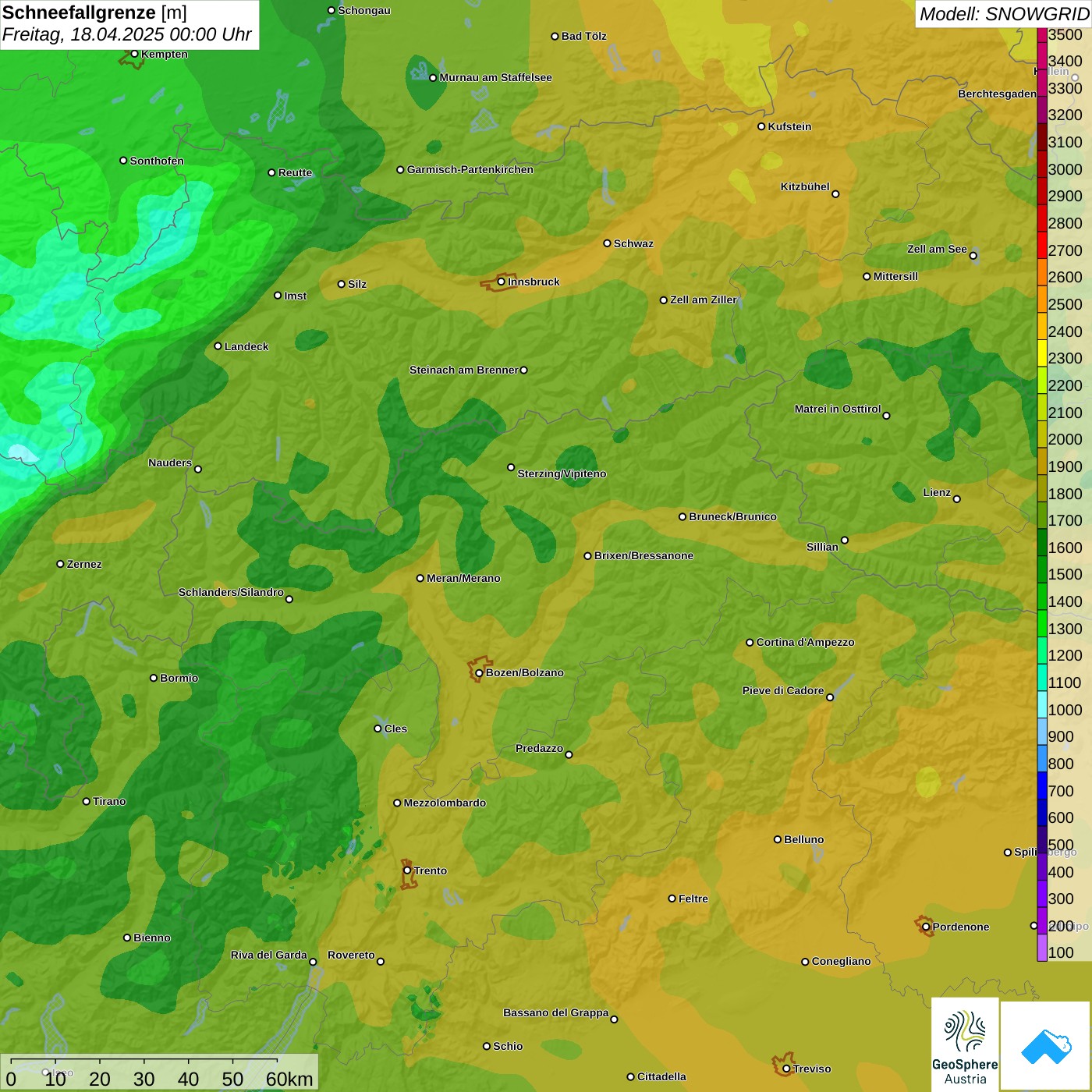Click the Kitzbühel label
This screenshot has width=1092, height=1092.
tap(805, 186)
